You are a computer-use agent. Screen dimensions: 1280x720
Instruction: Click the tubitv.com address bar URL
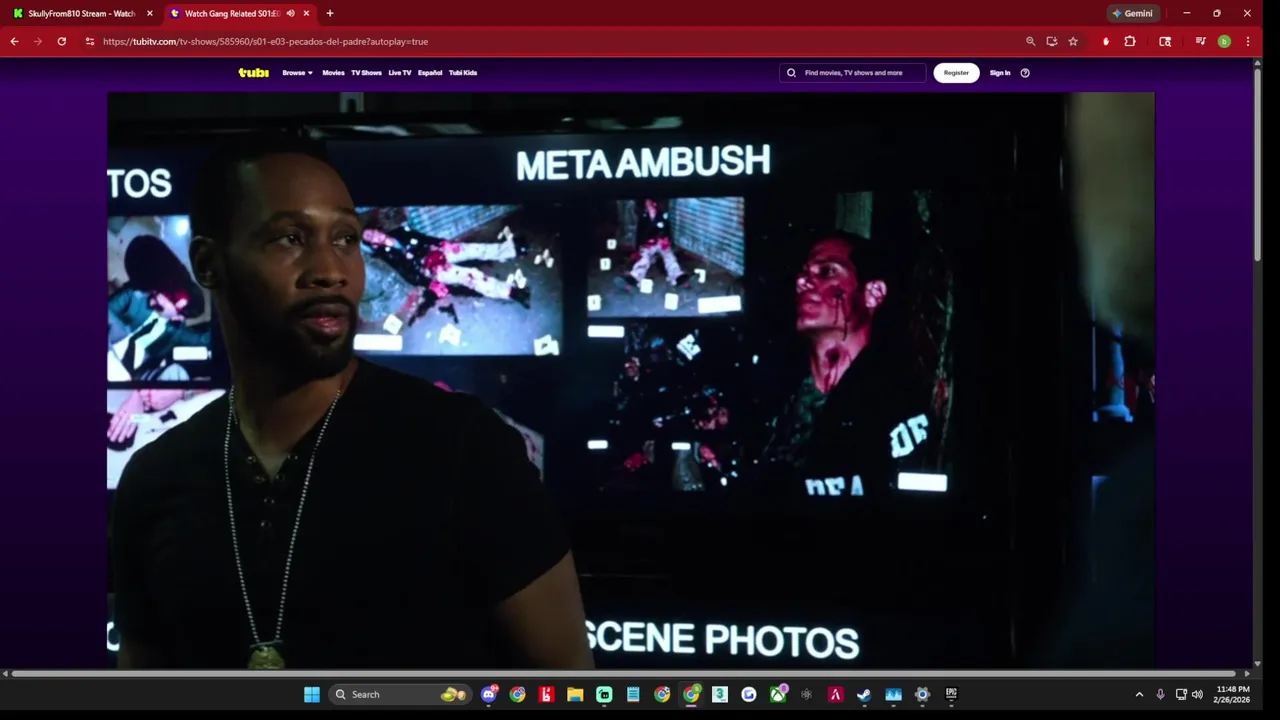[x=266, y=41]
